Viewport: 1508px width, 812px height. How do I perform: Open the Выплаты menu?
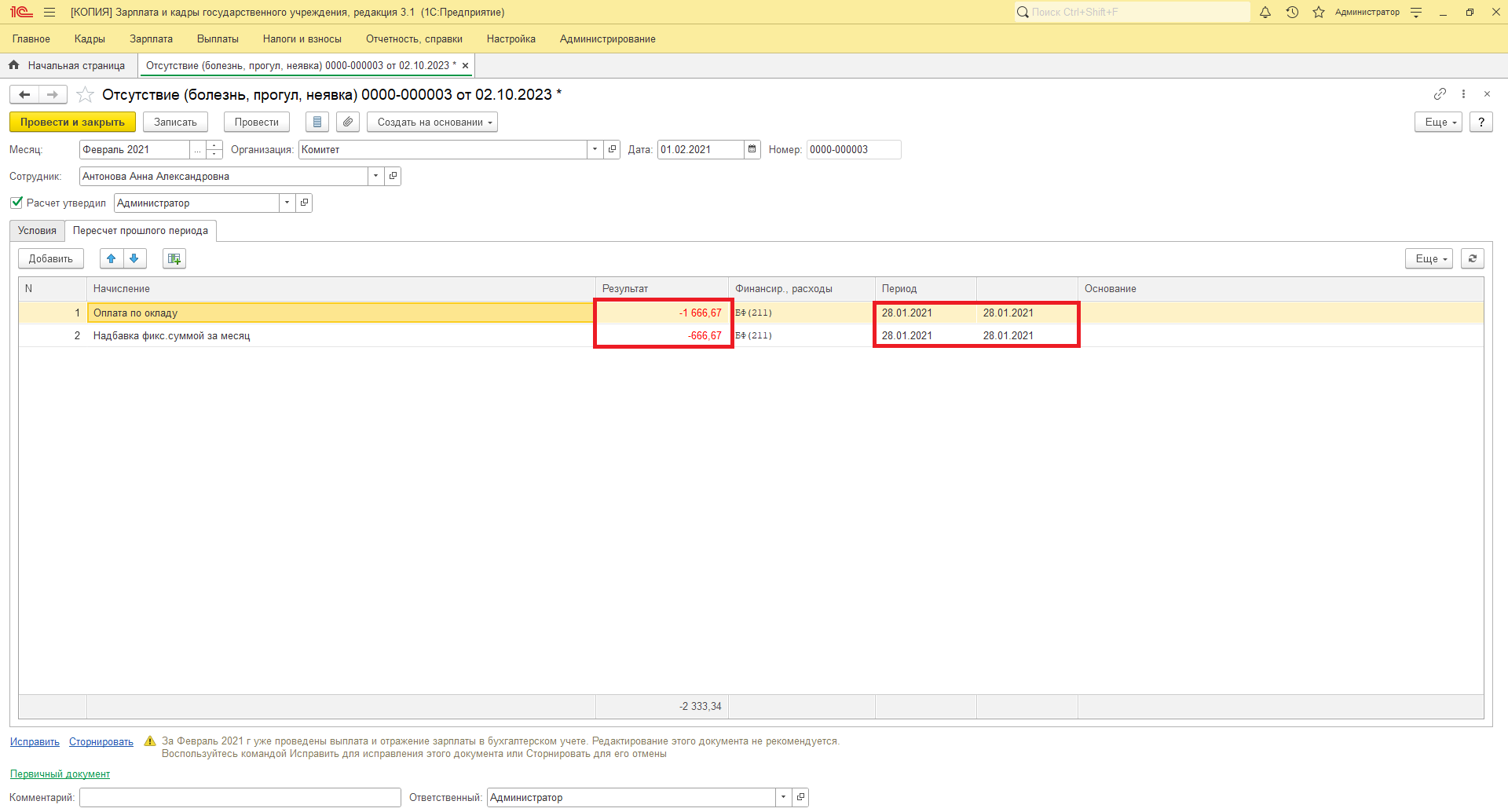pyautogui.click(x=218, y=38)
